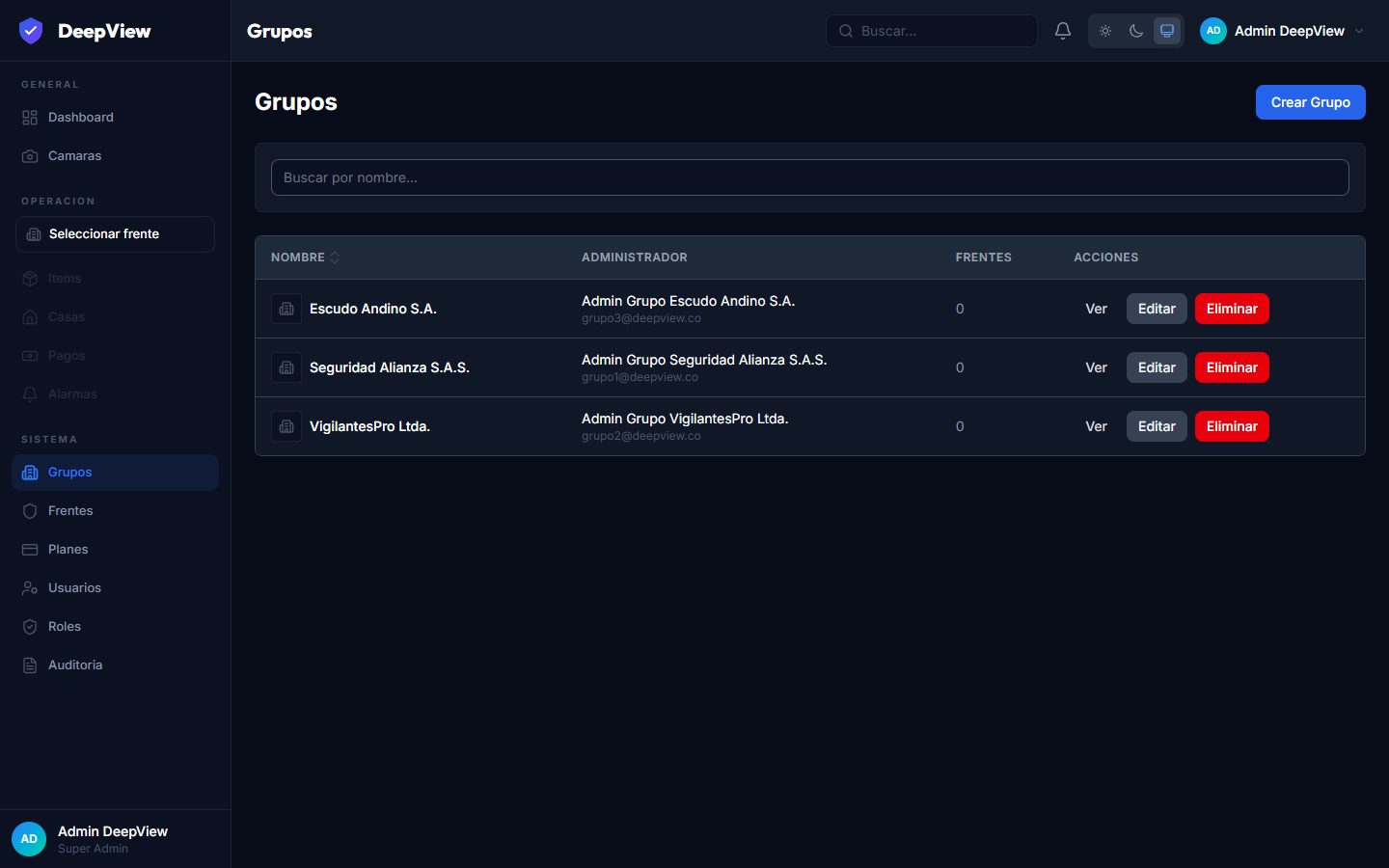
Task: Click the top Buscar search field
Action: tap(932, 31)
